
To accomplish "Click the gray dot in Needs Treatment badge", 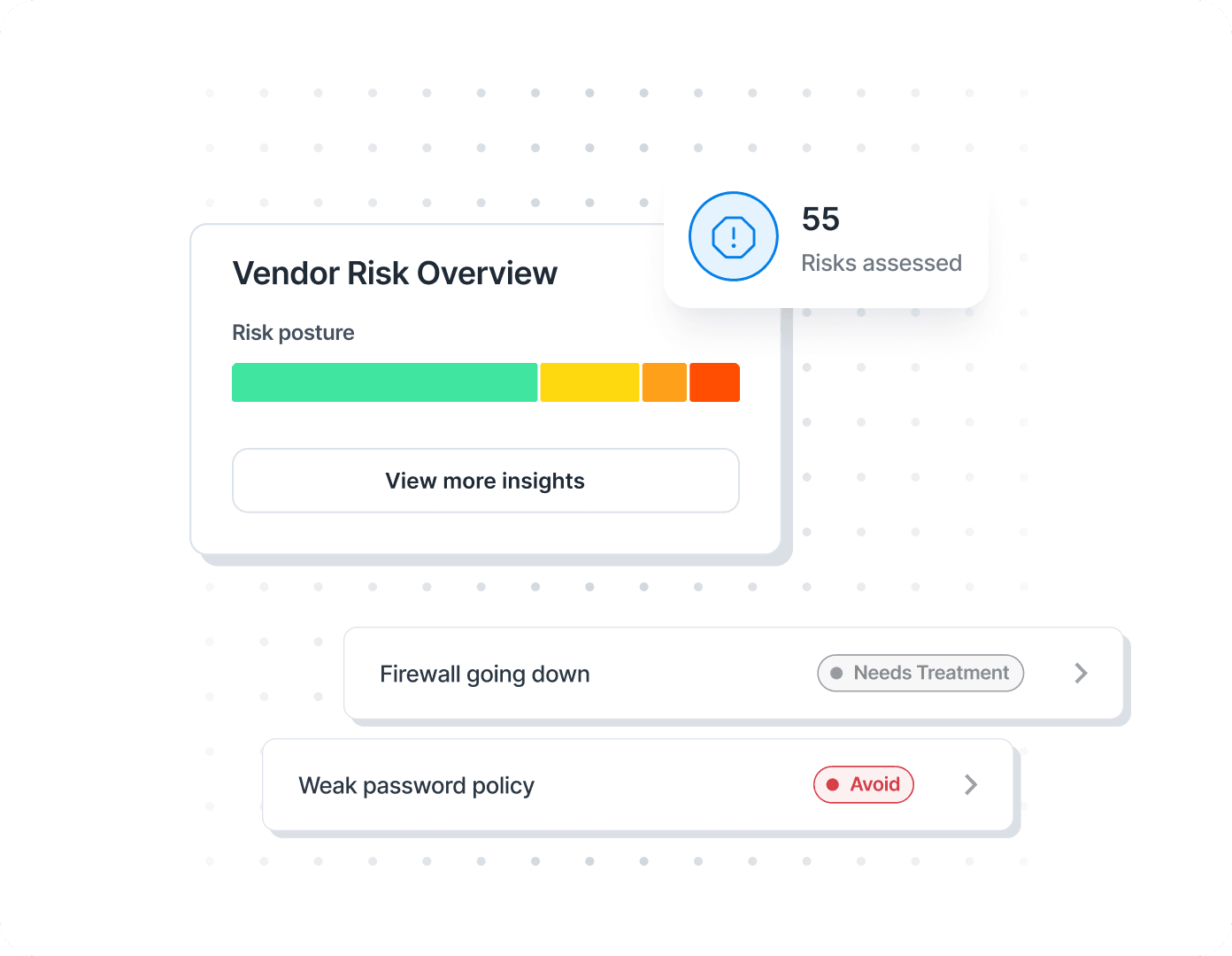I will pyautogui.click(x=836, y=674).
